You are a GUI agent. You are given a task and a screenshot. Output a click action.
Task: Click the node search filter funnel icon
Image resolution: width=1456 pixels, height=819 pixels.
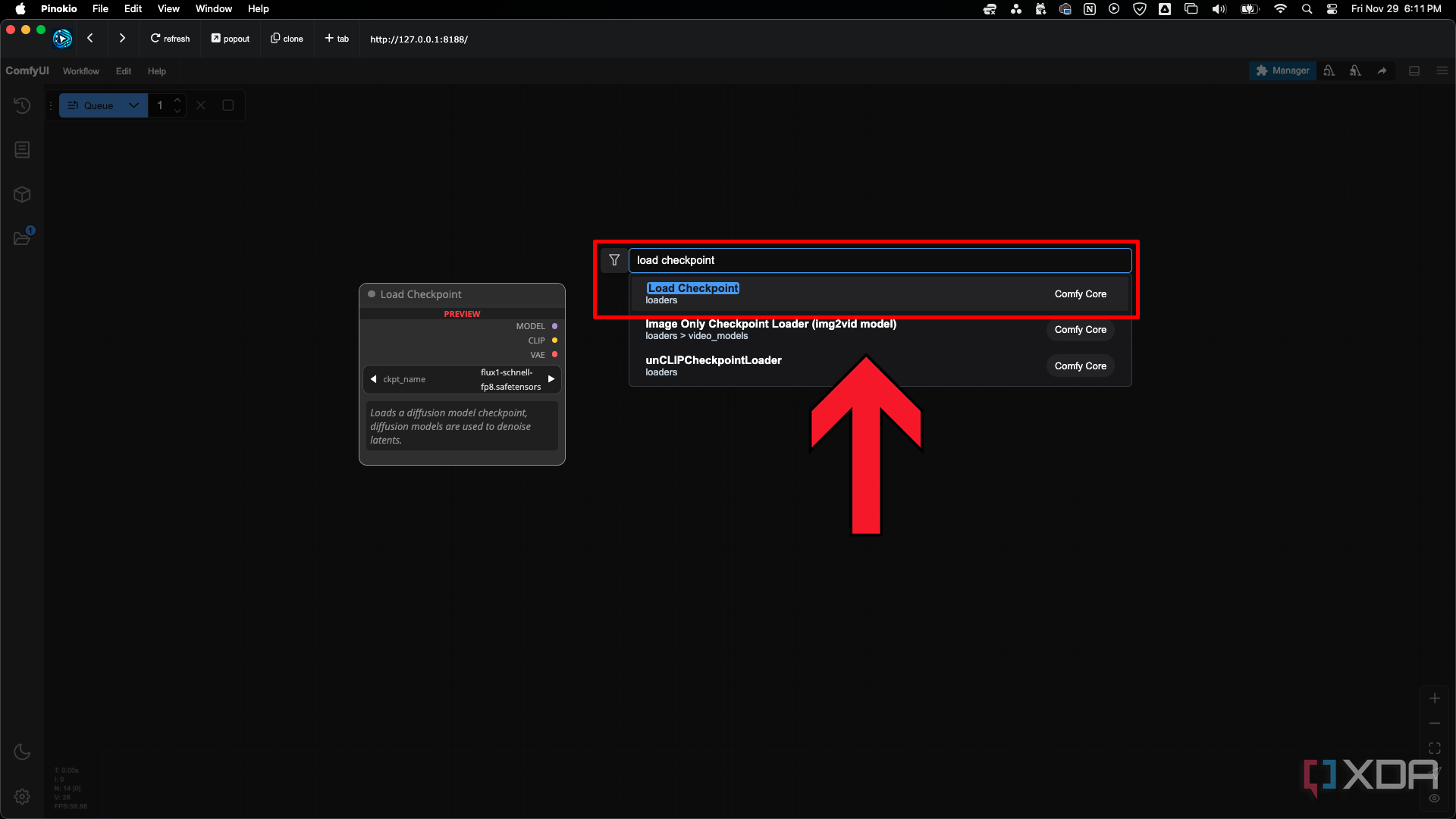point(614,260)
